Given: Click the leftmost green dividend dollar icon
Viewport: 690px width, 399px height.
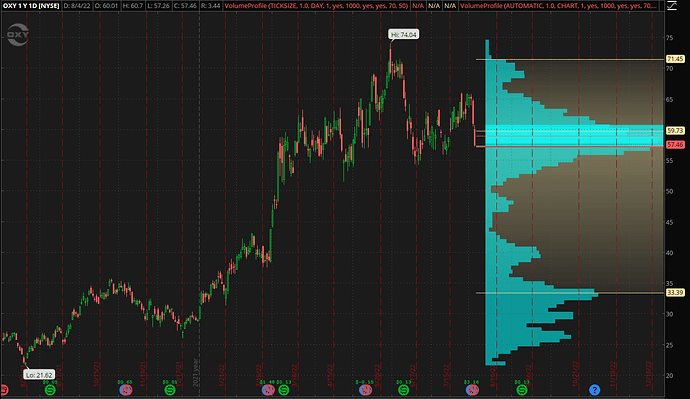Looking at the screenshot, I should 50,390.
